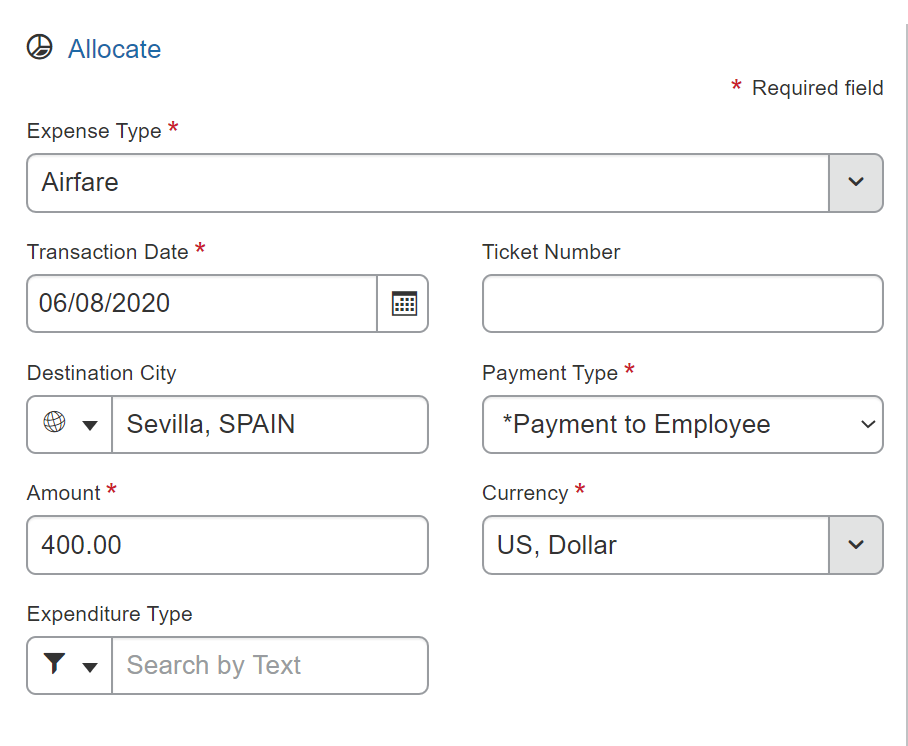
Task: Open the Allocate link
Action: (114, 49)
